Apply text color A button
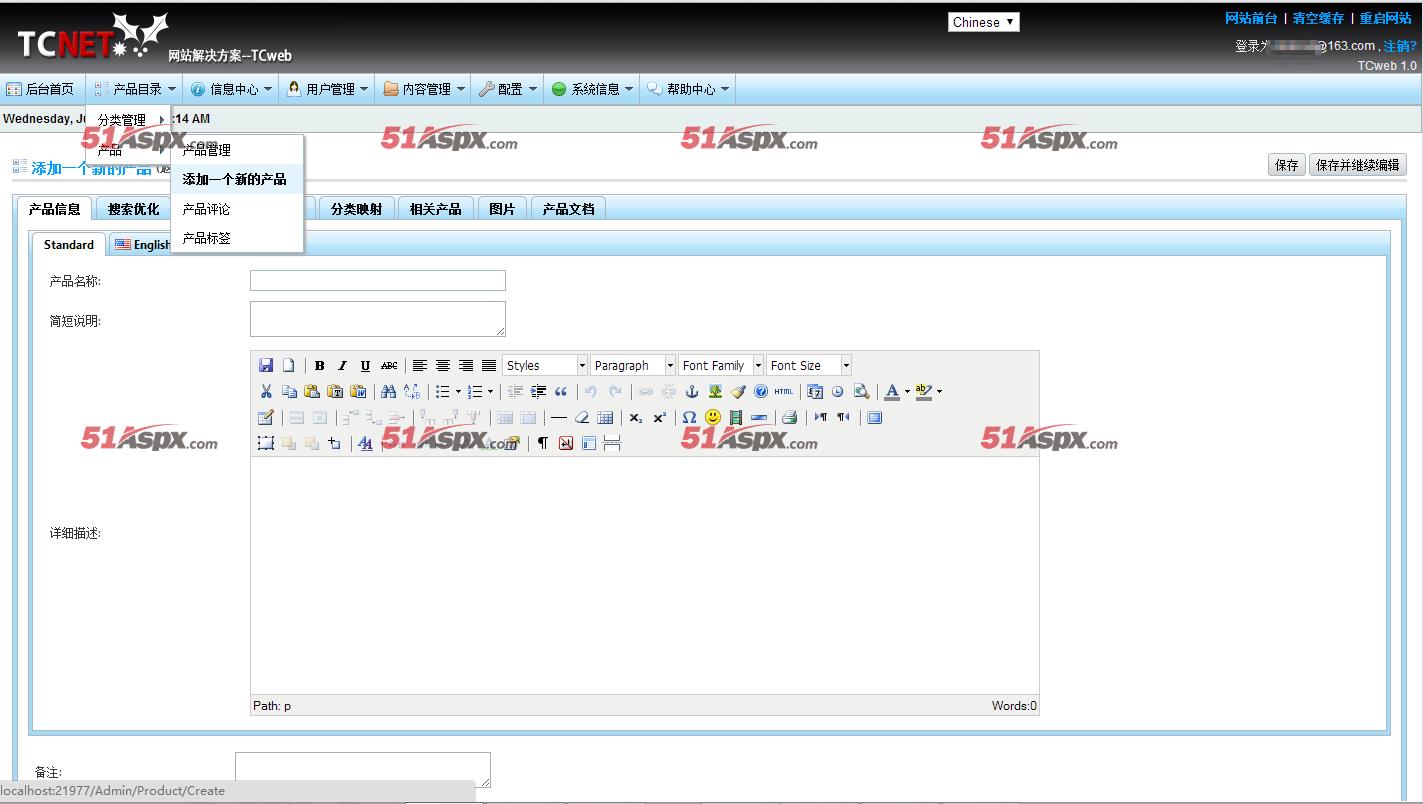1423x804 pixels. click(892, 391)
